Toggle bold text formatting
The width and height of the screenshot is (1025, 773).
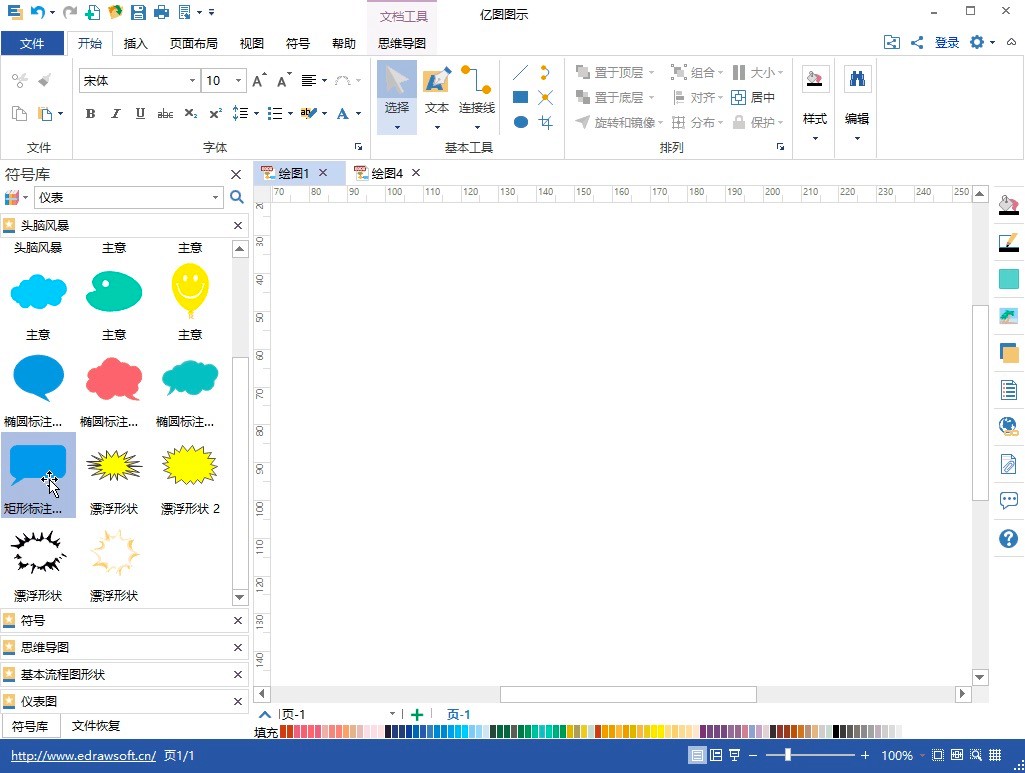[90, 113]
